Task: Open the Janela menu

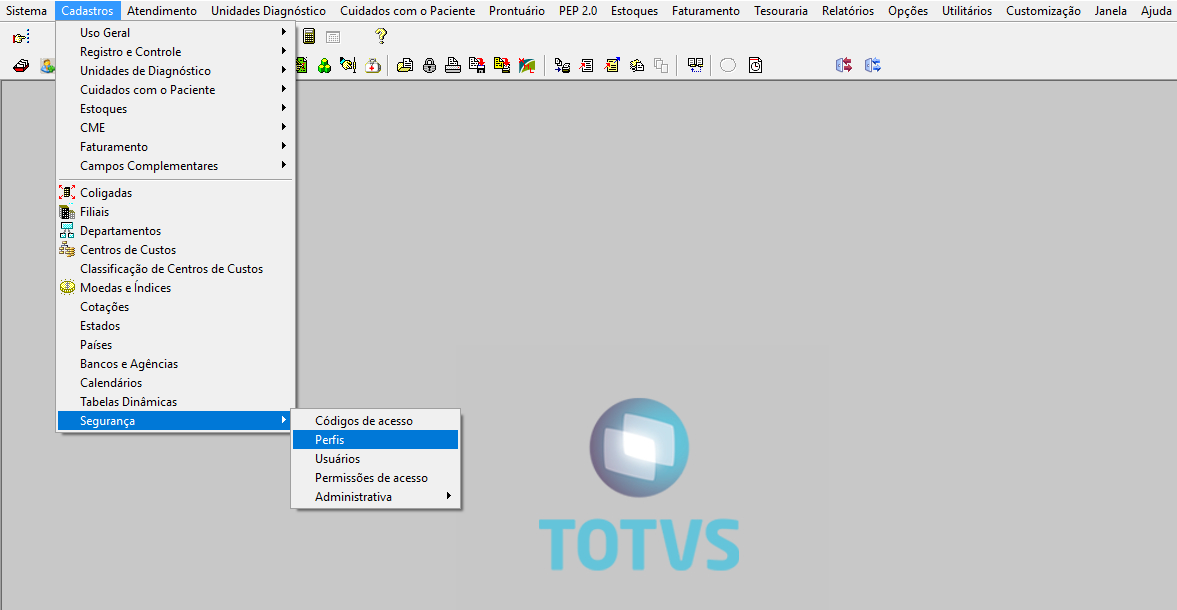Action: pyautogui.click(x=1110, y=11)
